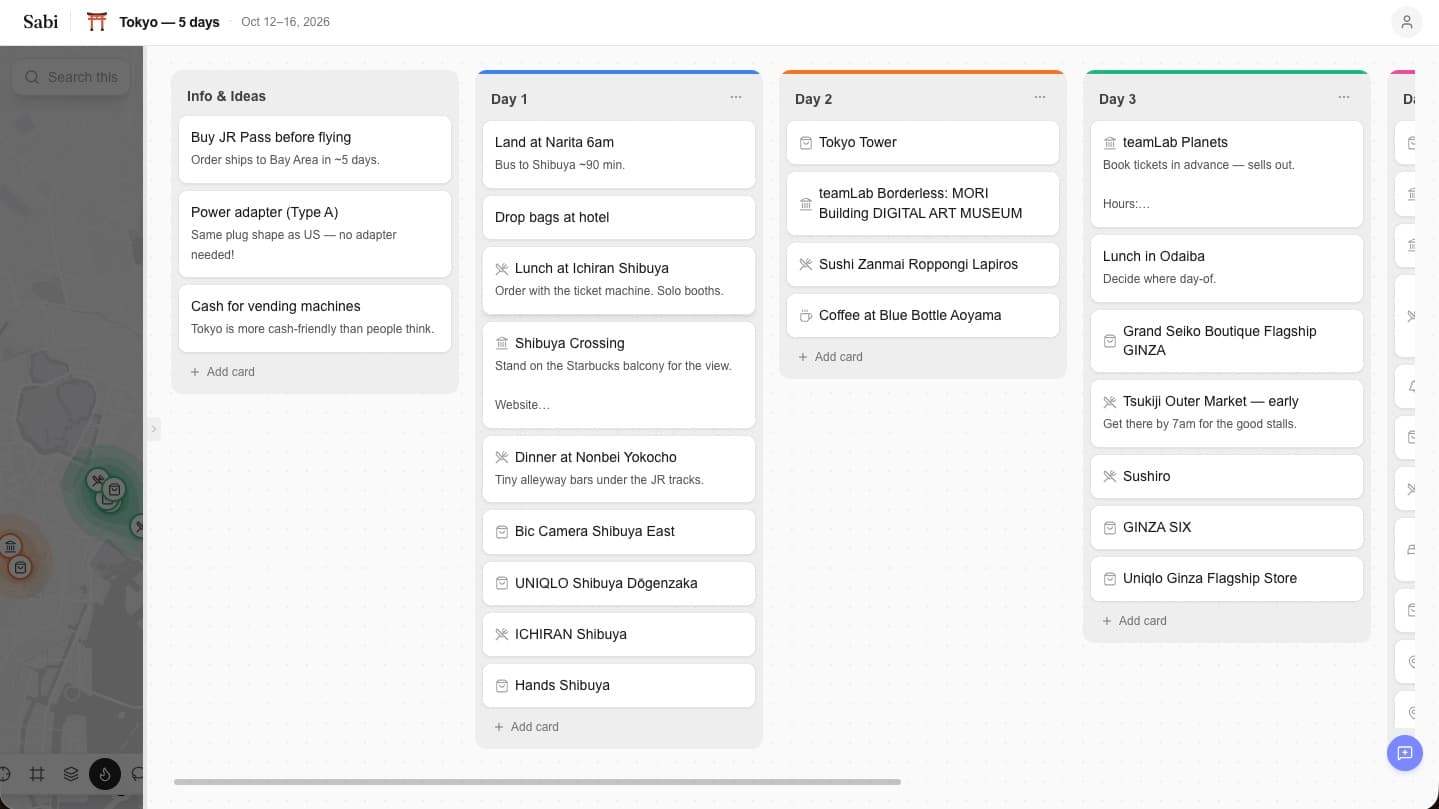Select the grid view map tool
The height and width of the screenshot is (809, 1439).
[37, 773]
